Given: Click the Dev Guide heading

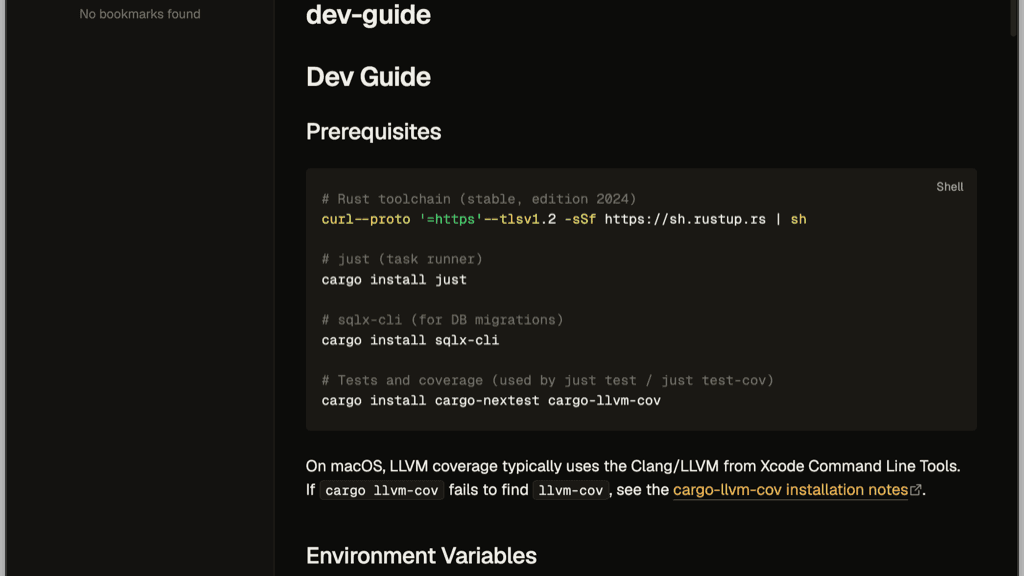Looking at the screenshot, I should [x=368, y=77].
